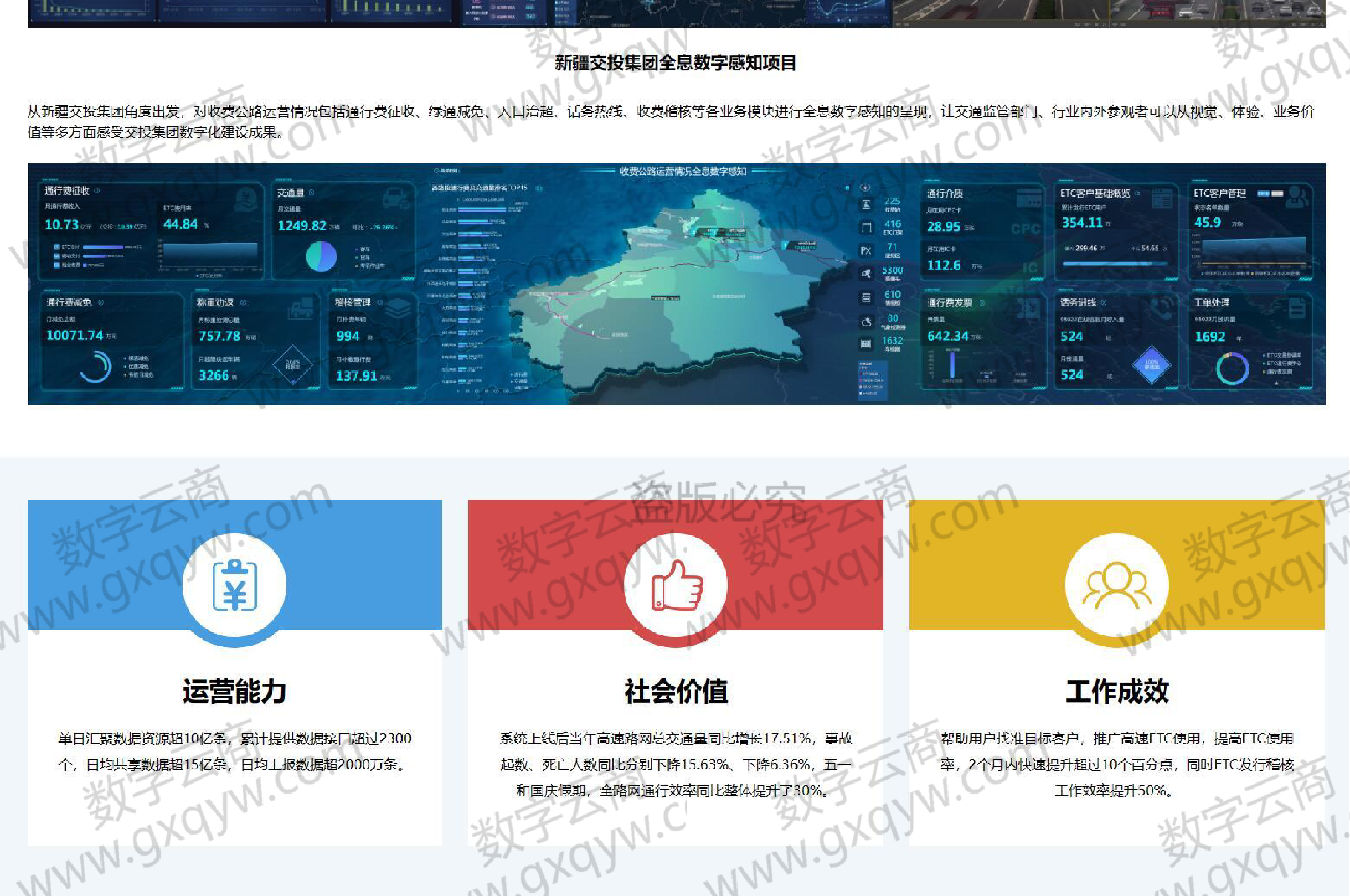The height and width of the screenshot is (896, 1350).
Task: Click the phone icon in the 话务进线 panel
Action: (1162, 309)
